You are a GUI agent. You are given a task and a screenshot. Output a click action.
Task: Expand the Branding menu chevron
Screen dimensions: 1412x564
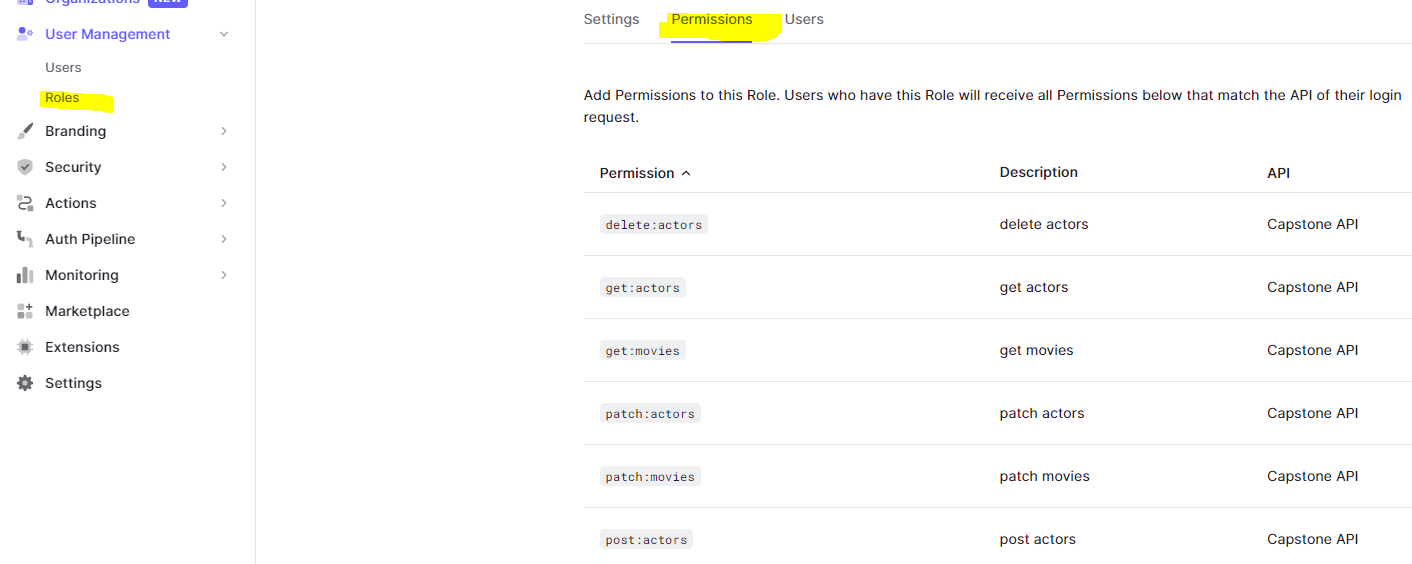coord(224,131)
